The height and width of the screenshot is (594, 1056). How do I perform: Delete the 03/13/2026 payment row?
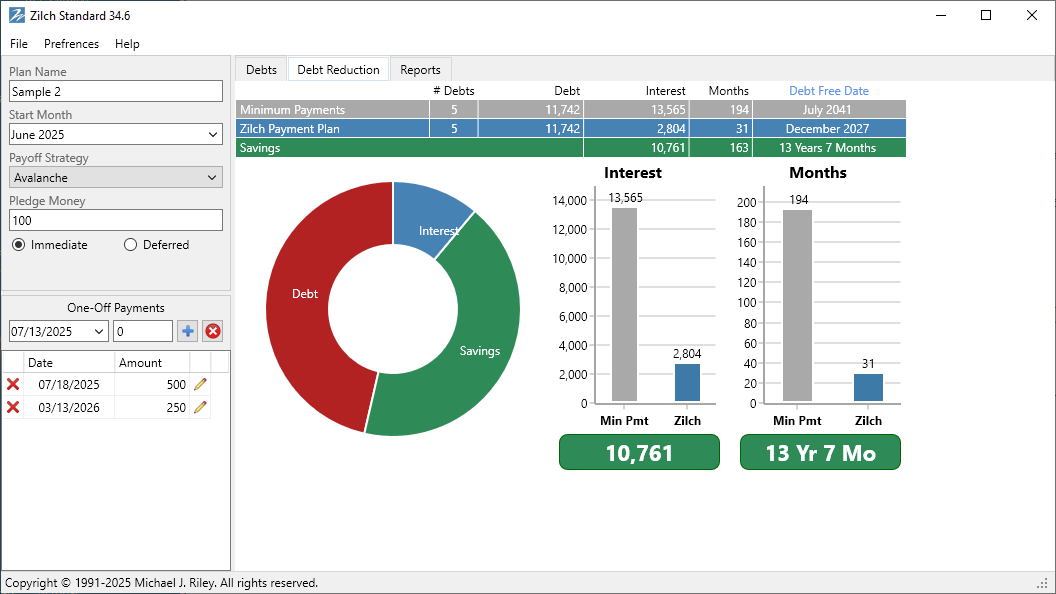pos(13,407)
